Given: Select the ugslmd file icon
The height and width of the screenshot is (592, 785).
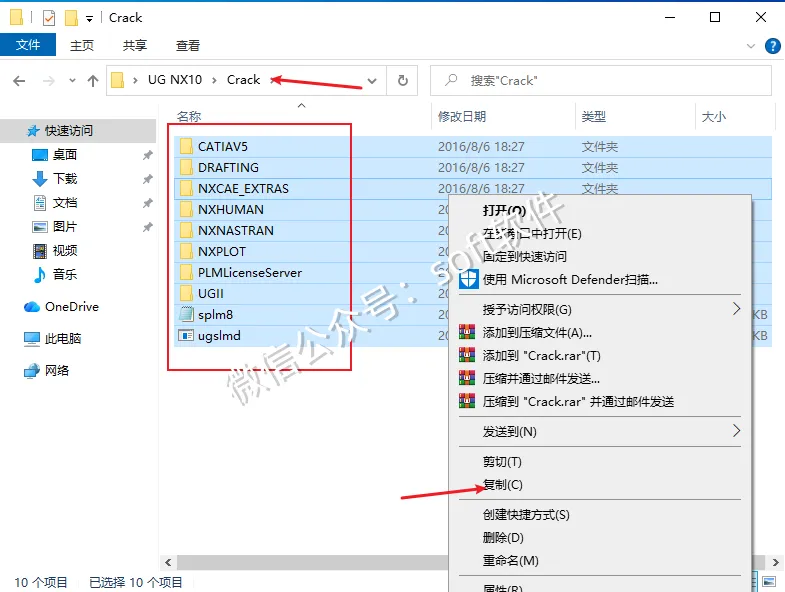Looking at the screenshot, I should coord(186,336).
